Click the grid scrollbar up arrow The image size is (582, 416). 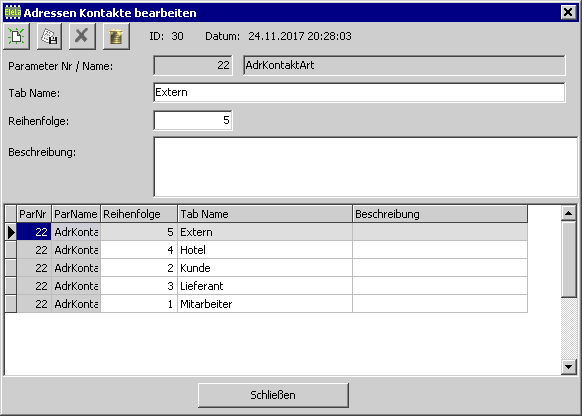tap(569, 213)
